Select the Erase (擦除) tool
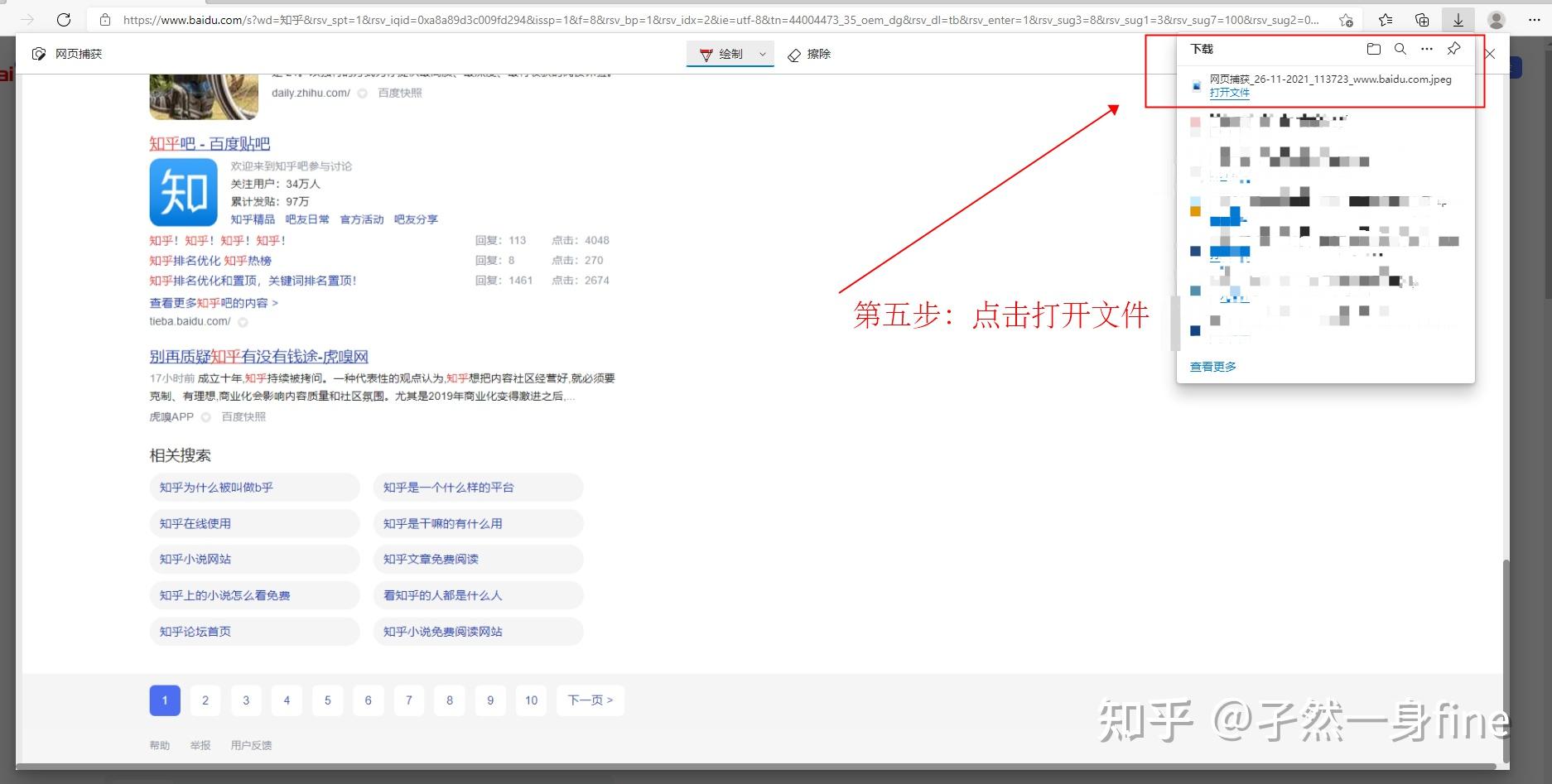 click(x=809, y=54)
